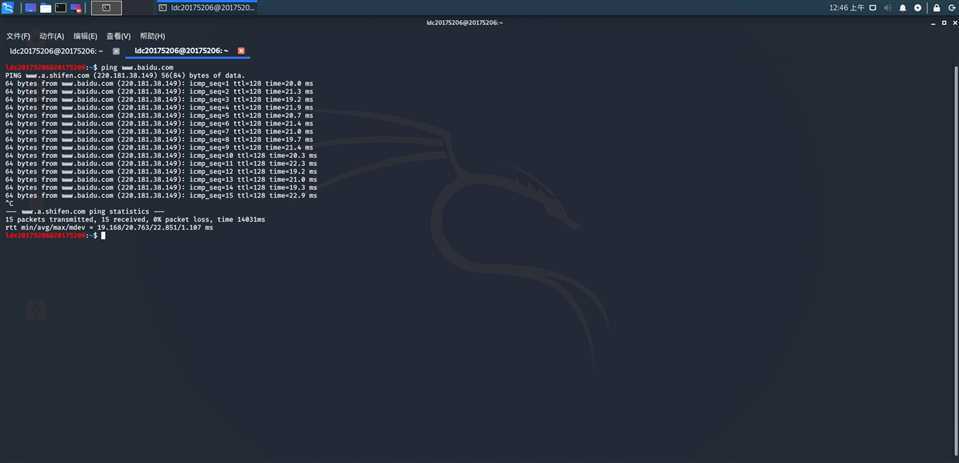Click the icmp_seq=2 time=21.3 ms line

(x=159, y=91)
